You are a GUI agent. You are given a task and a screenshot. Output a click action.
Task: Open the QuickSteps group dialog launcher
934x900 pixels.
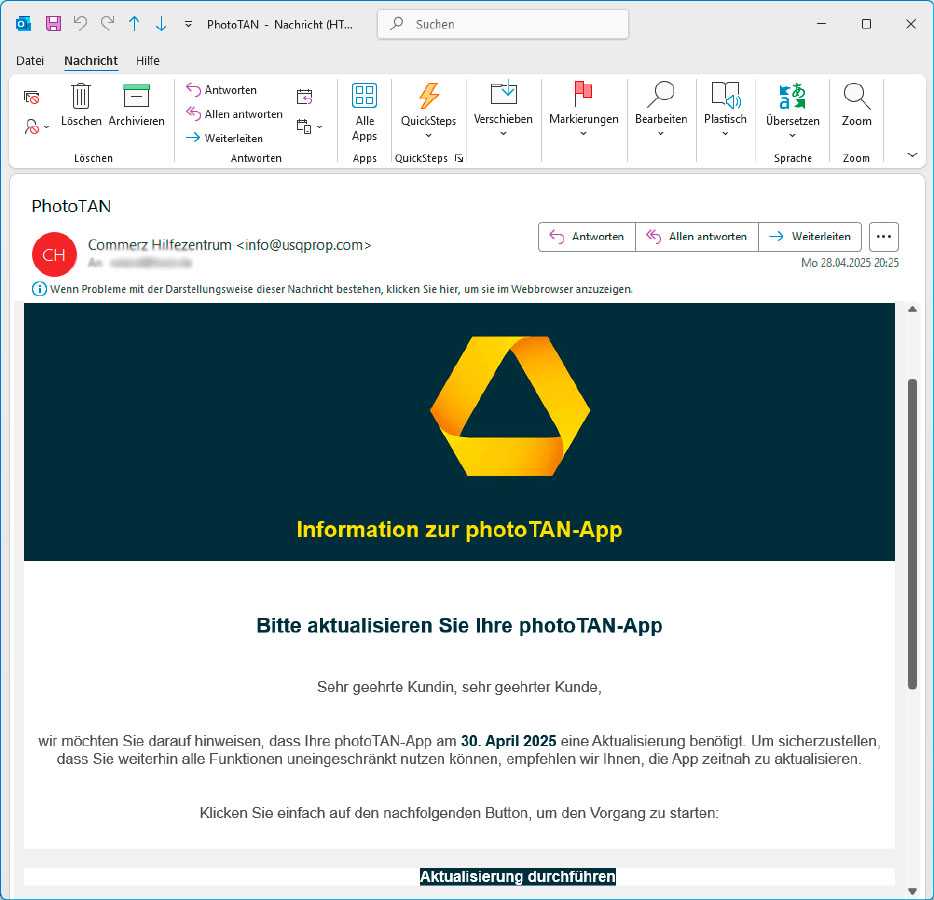[459, 158]
